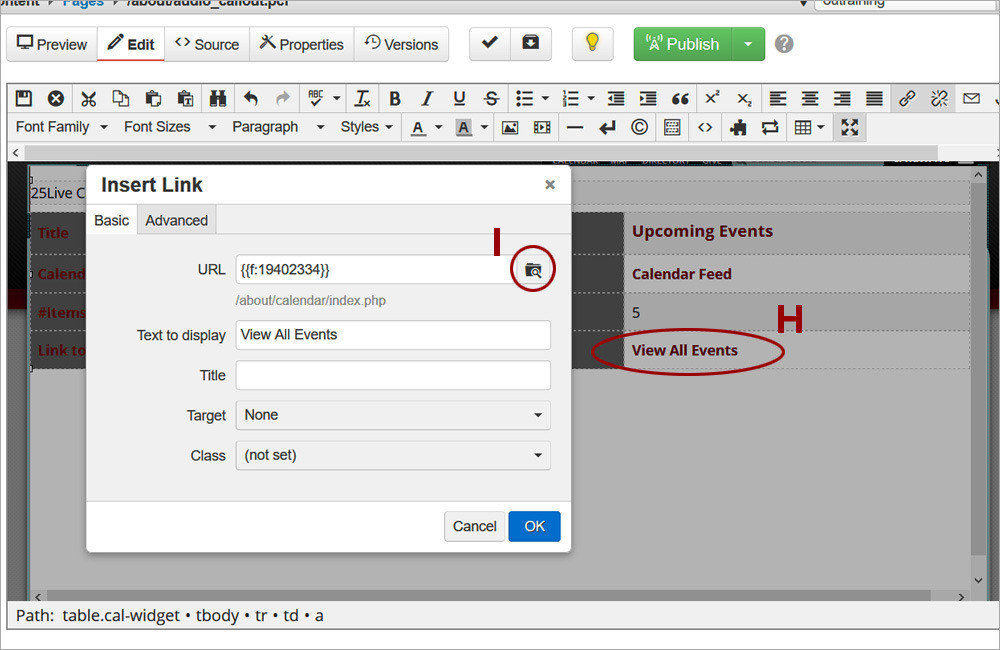Decrease indent of the text
The height and width of the screenshot is (650, 1000).
point(615,98)
